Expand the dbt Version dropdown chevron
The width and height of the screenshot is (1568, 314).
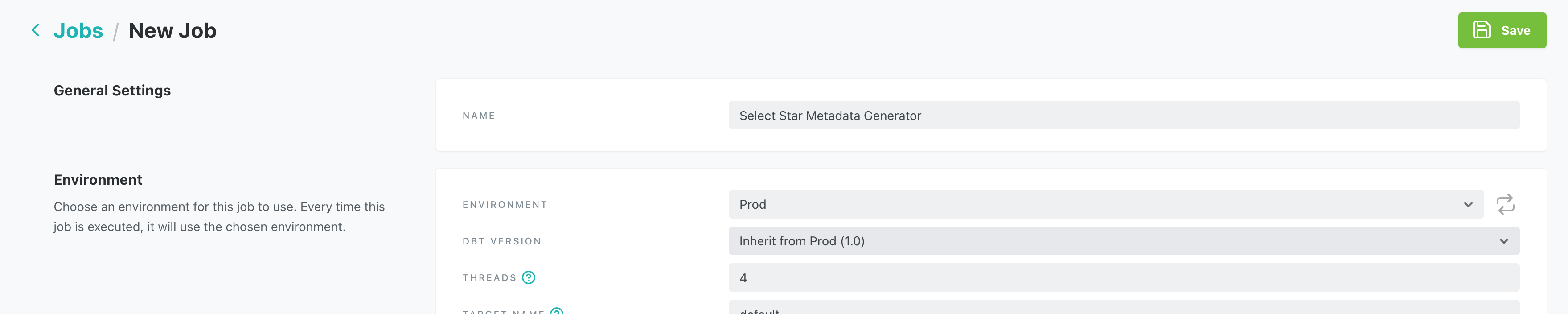click(1503, 241)
